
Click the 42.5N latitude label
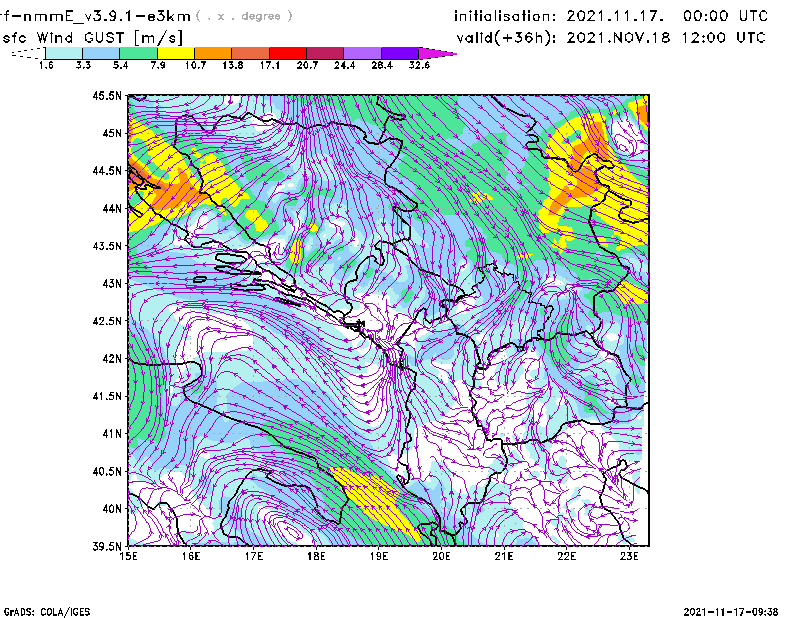[107, 321]
